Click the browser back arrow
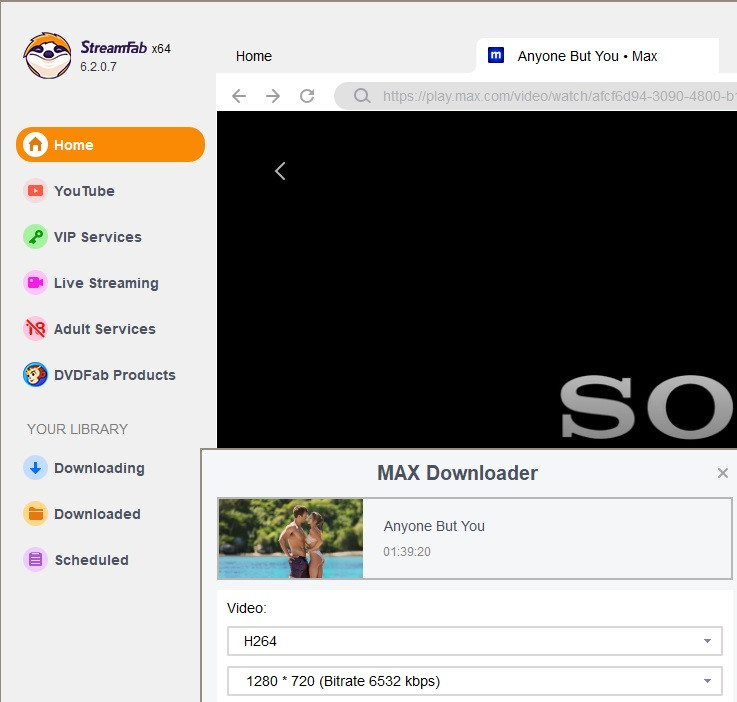737x702 pixels. click(x=239, y=96)
